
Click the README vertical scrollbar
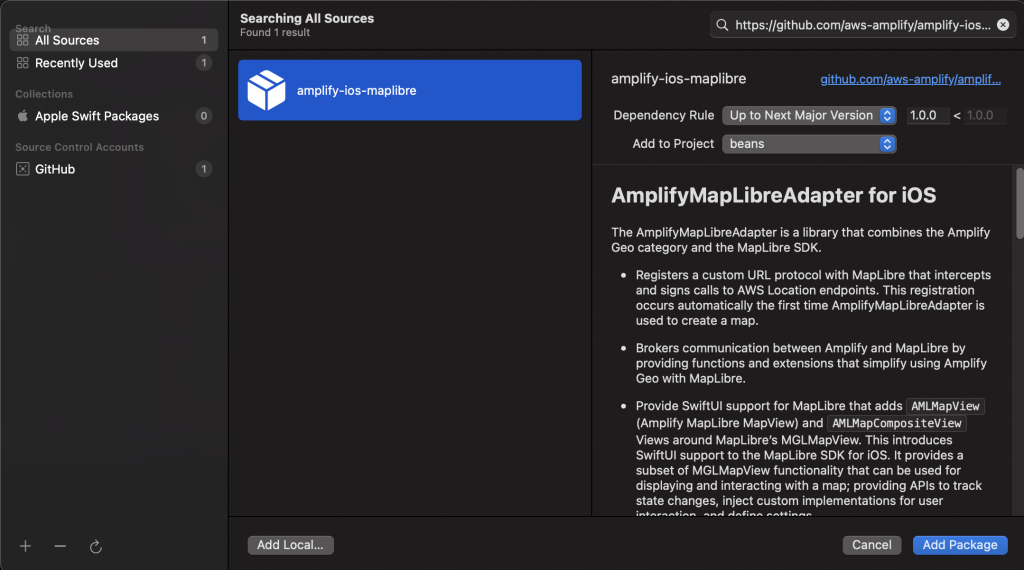point(1019,204)
